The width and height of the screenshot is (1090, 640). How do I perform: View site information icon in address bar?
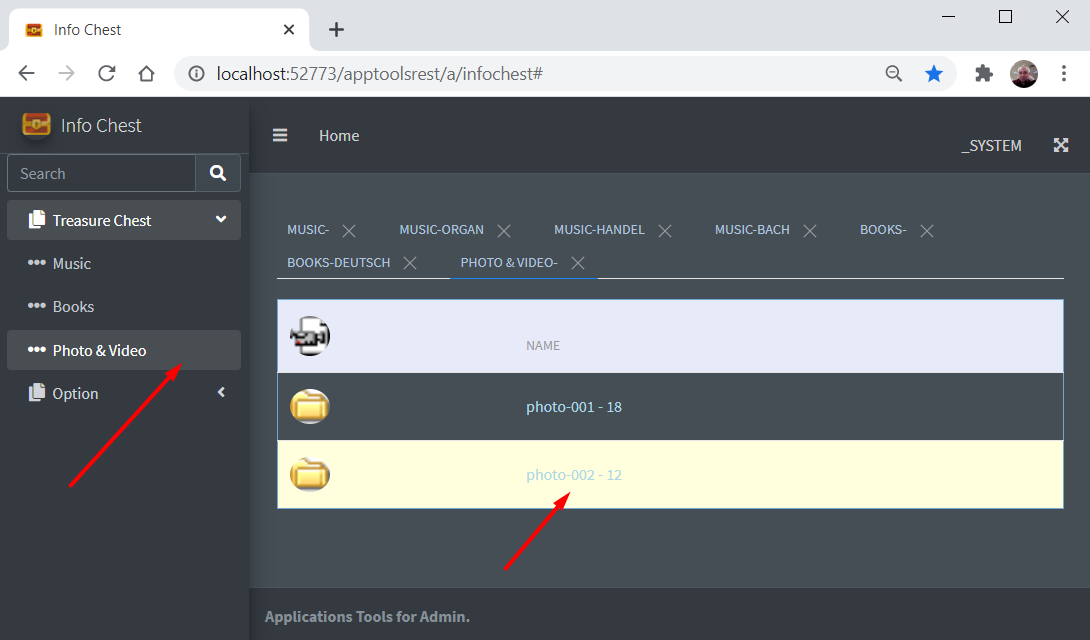pos(197,73)
